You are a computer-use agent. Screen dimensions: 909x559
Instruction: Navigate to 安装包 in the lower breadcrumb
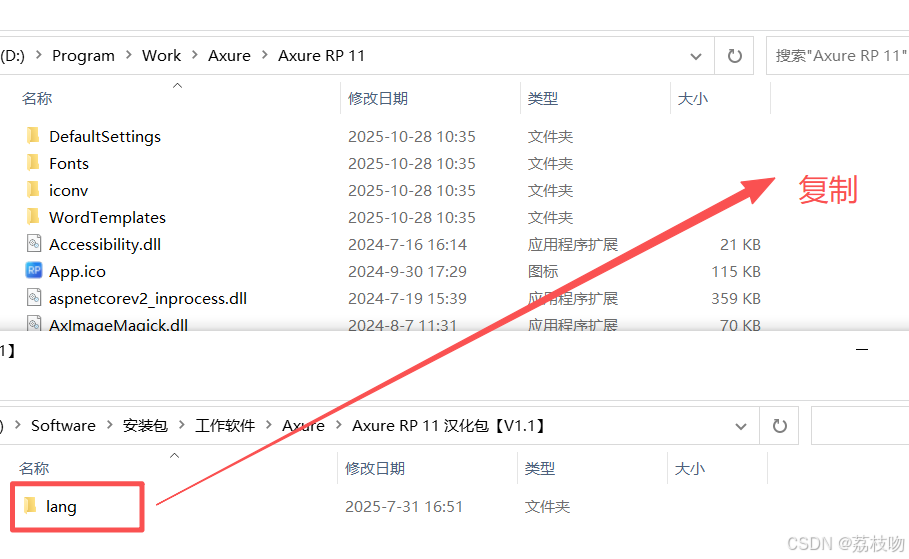click(x=145, y=426)
